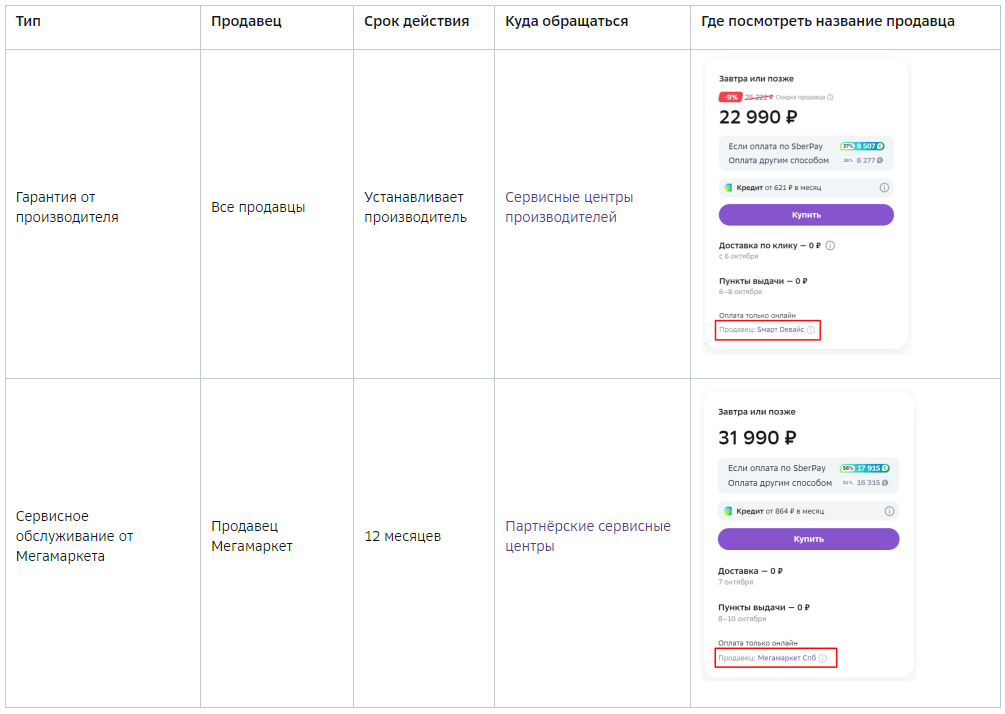Click the red -9% discount badge

pos(730,97)
